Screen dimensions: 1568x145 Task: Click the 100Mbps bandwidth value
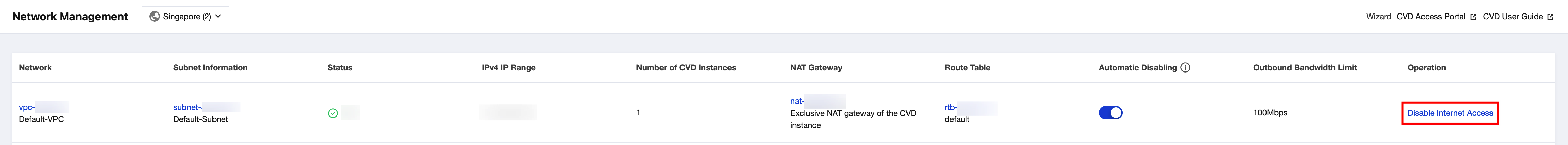(x=1270, y=113)
